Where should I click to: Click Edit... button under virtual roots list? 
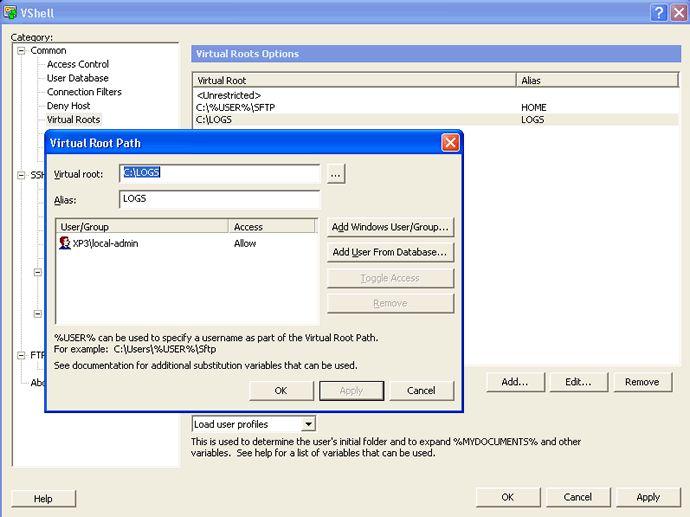pyautogui.click(x=578, y=382)
